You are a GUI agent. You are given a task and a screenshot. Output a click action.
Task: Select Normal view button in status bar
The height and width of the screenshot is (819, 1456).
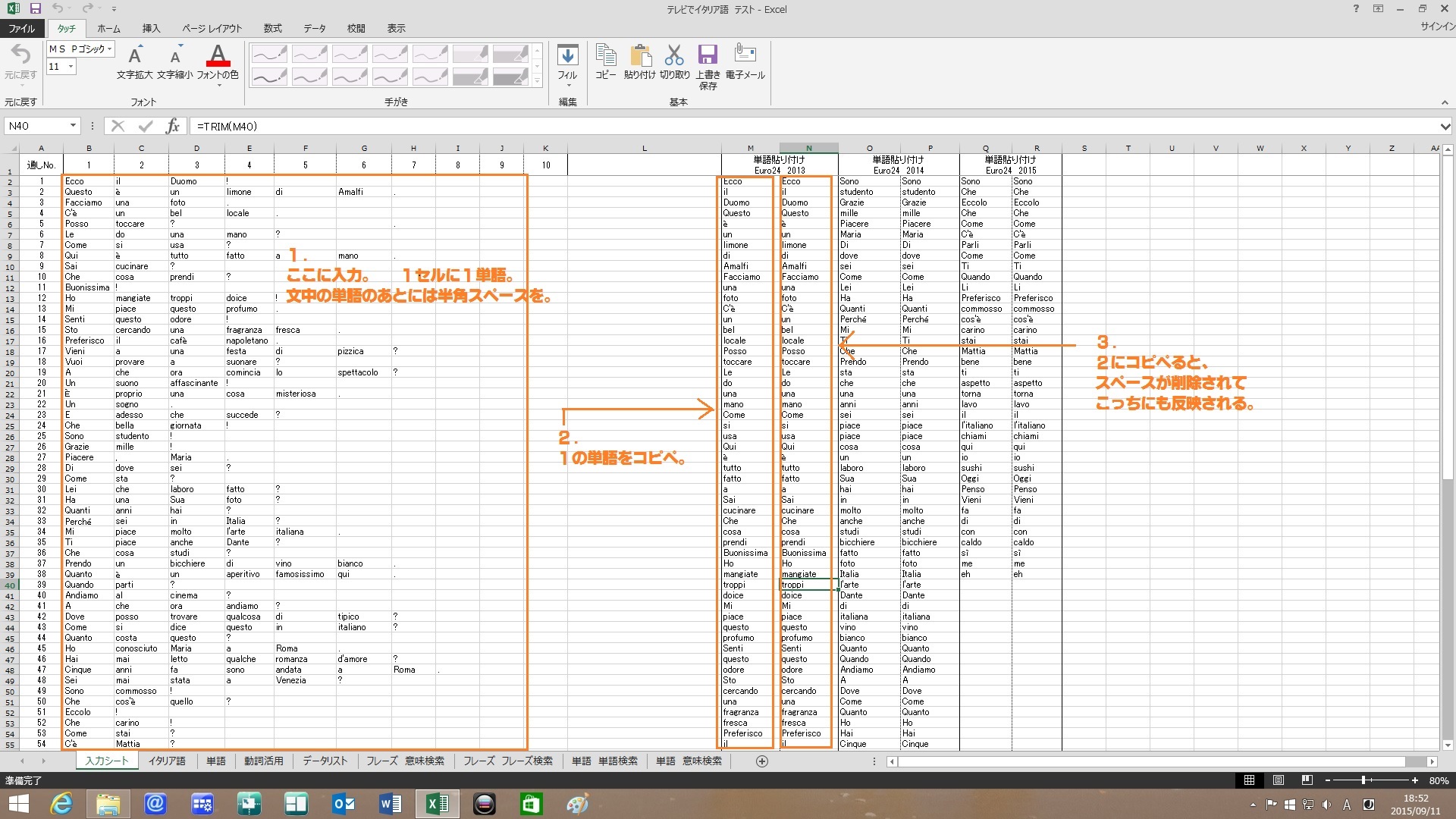coord(1249,780)
